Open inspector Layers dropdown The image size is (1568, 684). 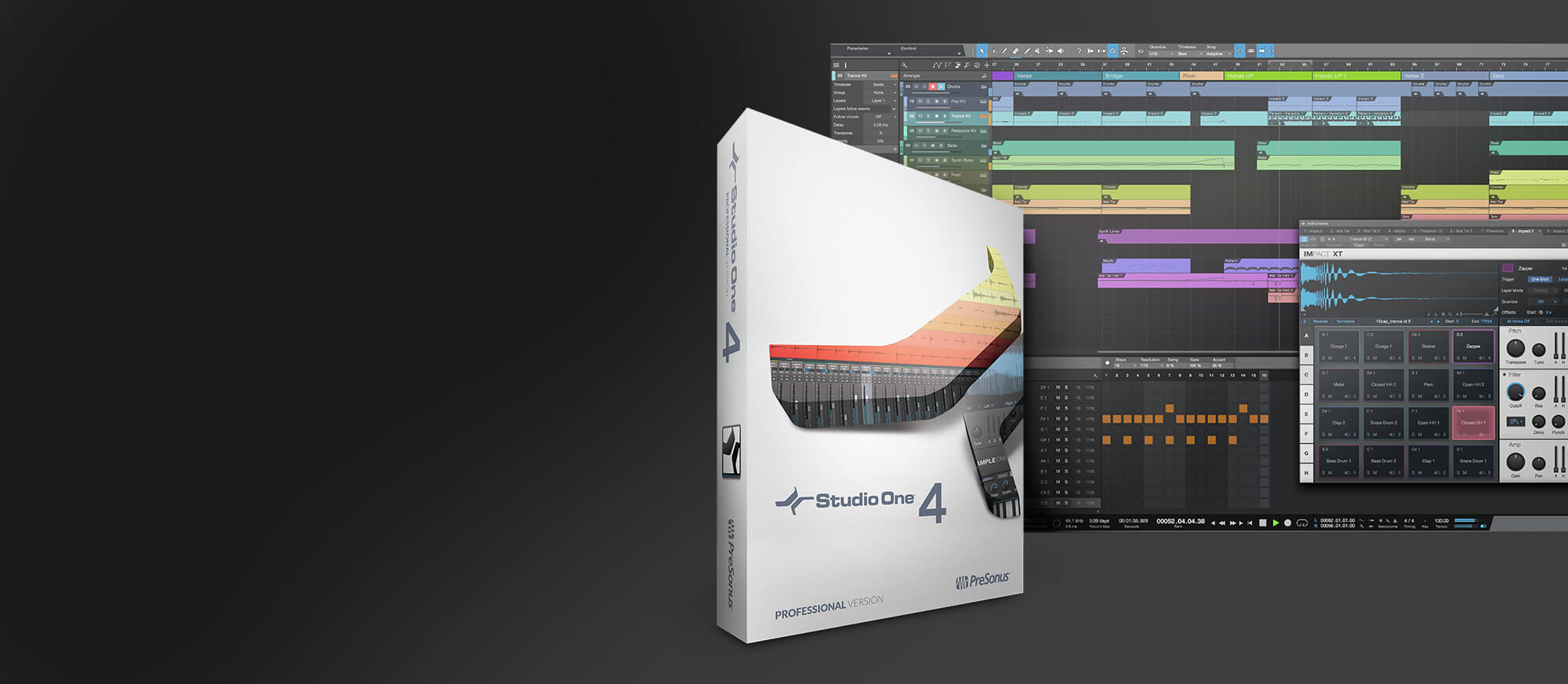(x=881, y=100)
